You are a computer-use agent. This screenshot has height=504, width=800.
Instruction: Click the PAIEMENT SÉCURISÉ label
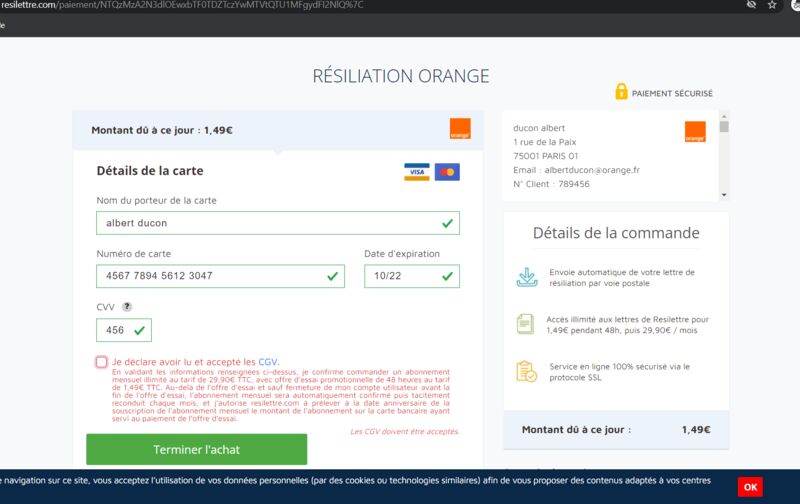672,93
